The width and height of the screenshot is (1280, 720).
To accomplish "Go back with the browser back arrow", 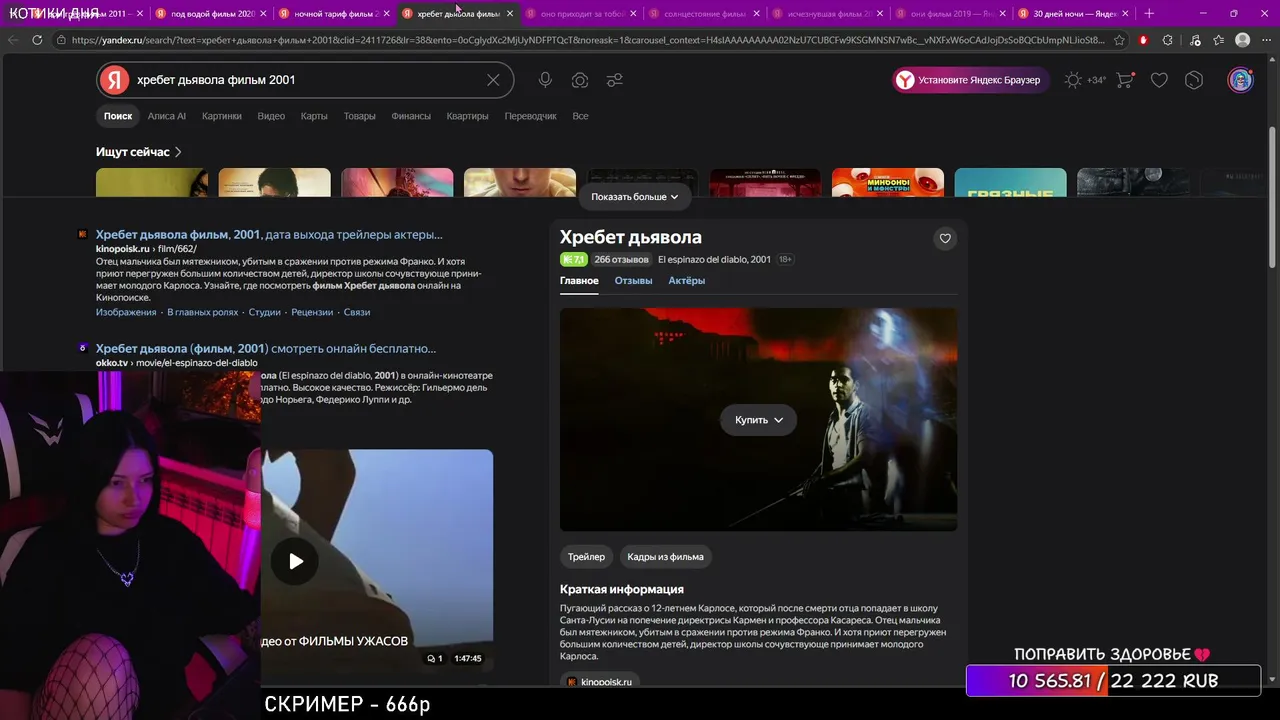I will [x=13, y=40].
